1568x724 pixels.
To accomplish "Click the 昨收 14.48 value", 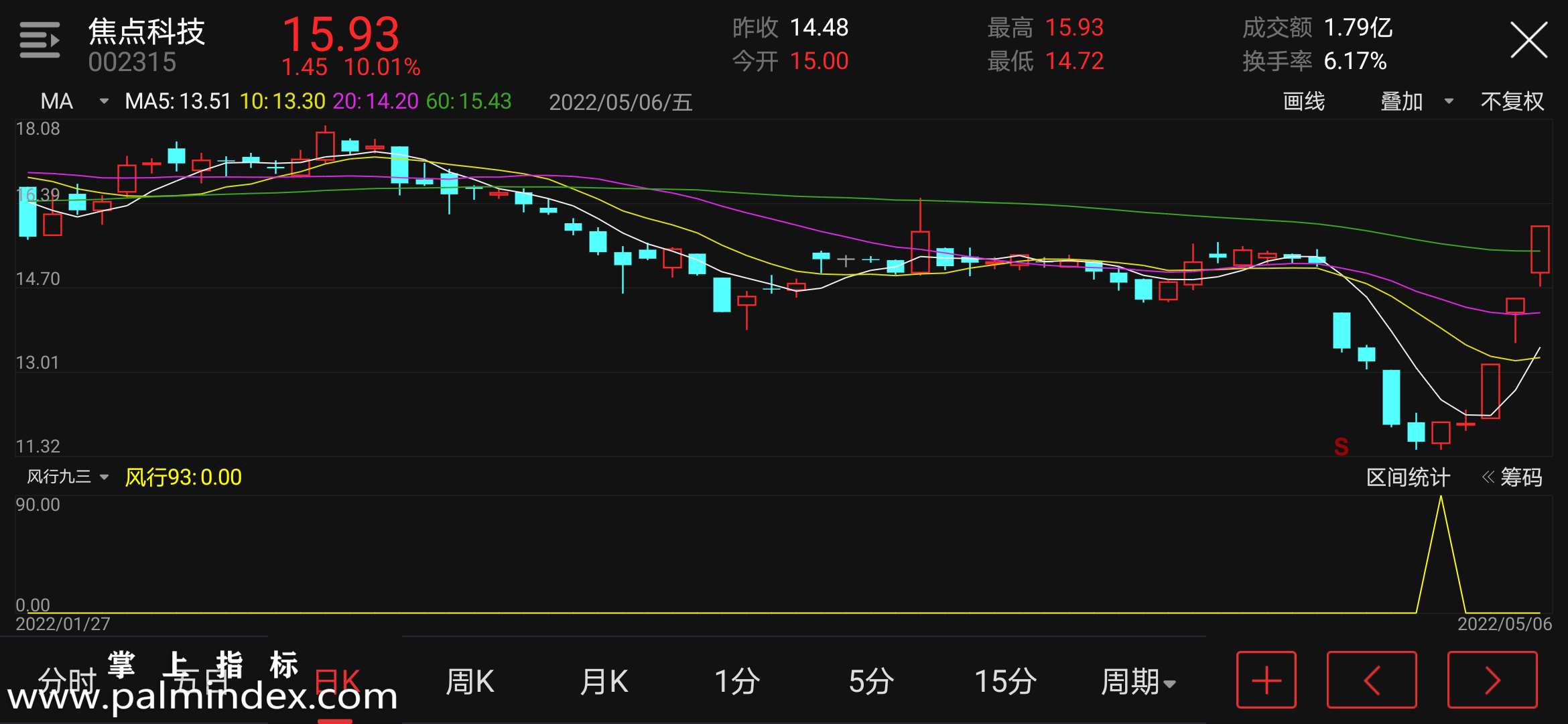I will pyautogui.click(x=790, y=27).
